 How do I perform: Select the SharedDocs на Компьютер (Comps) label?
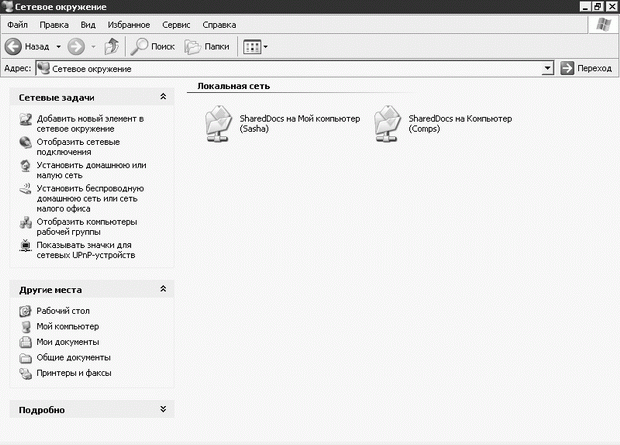(460, 124)
